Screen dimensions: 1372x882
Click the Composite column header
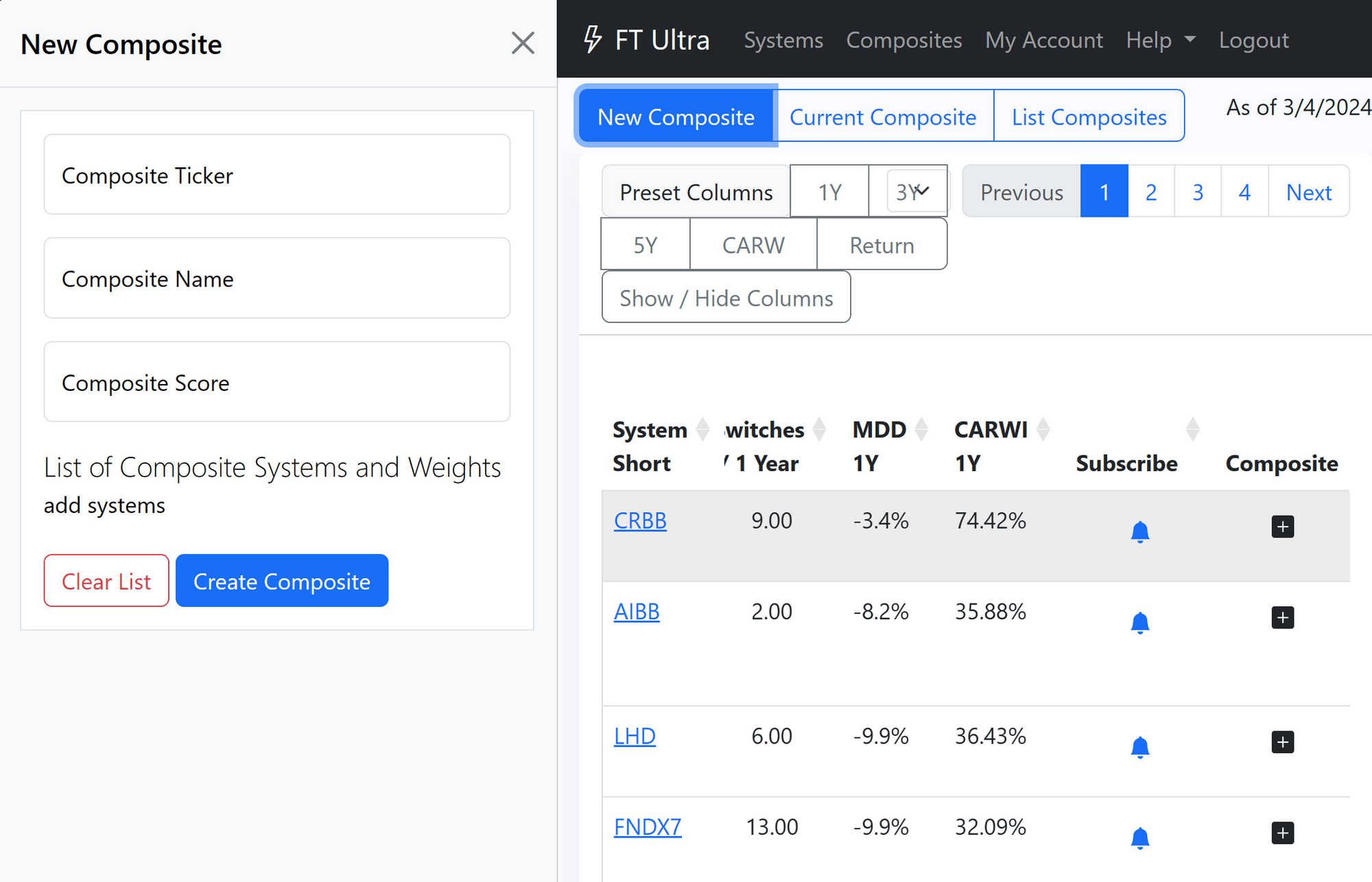(x=1281, y=463)
